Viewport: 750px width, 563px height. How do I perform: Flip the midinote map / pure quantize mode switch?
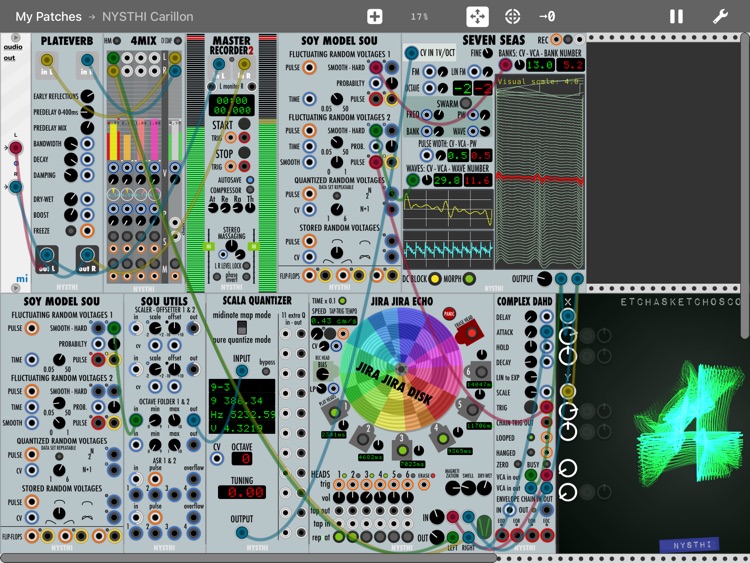coord(242,328)
